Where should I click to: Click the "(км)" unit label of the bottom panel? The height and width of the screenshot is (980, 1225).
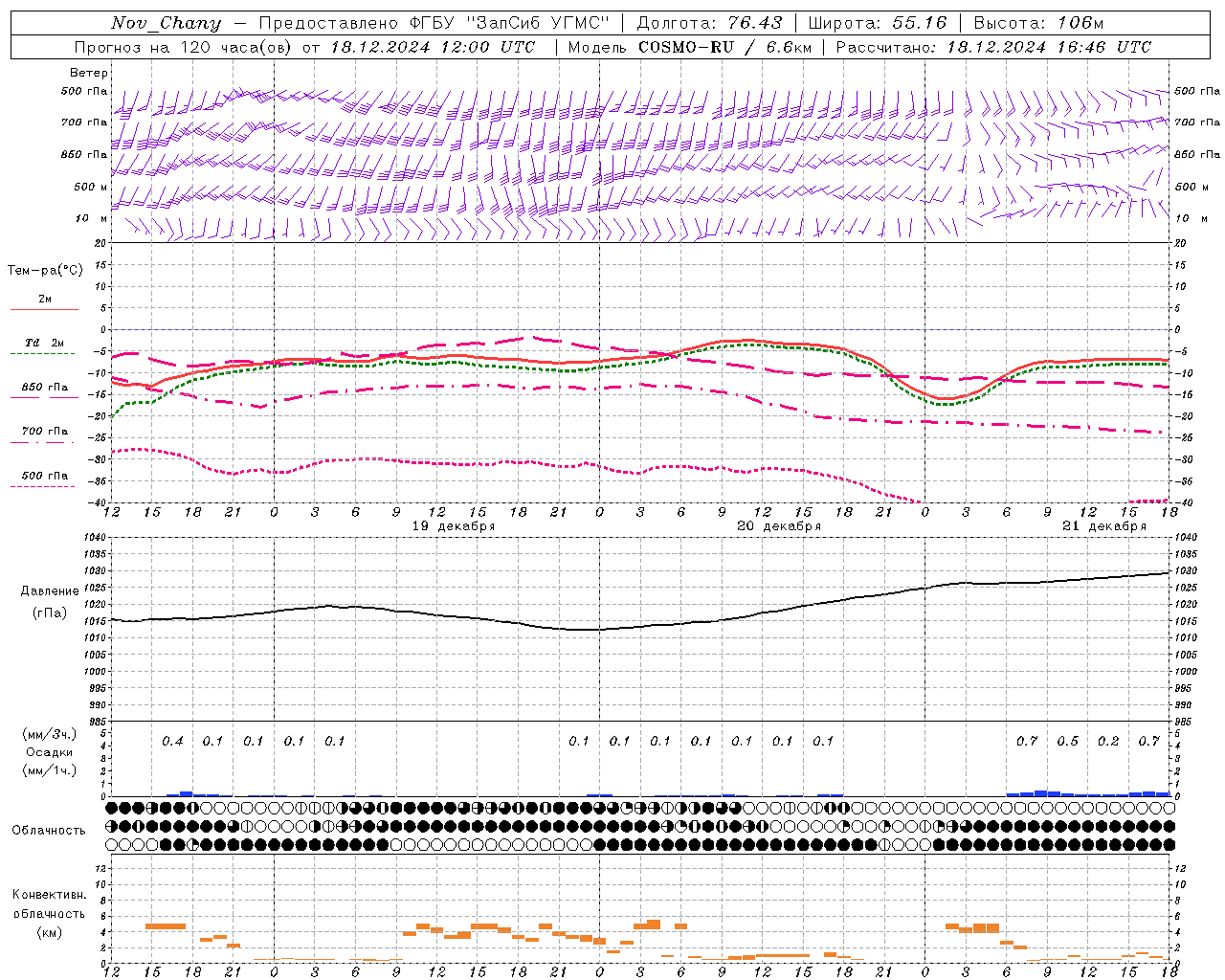pyautogui.click(x=50, y=932)
